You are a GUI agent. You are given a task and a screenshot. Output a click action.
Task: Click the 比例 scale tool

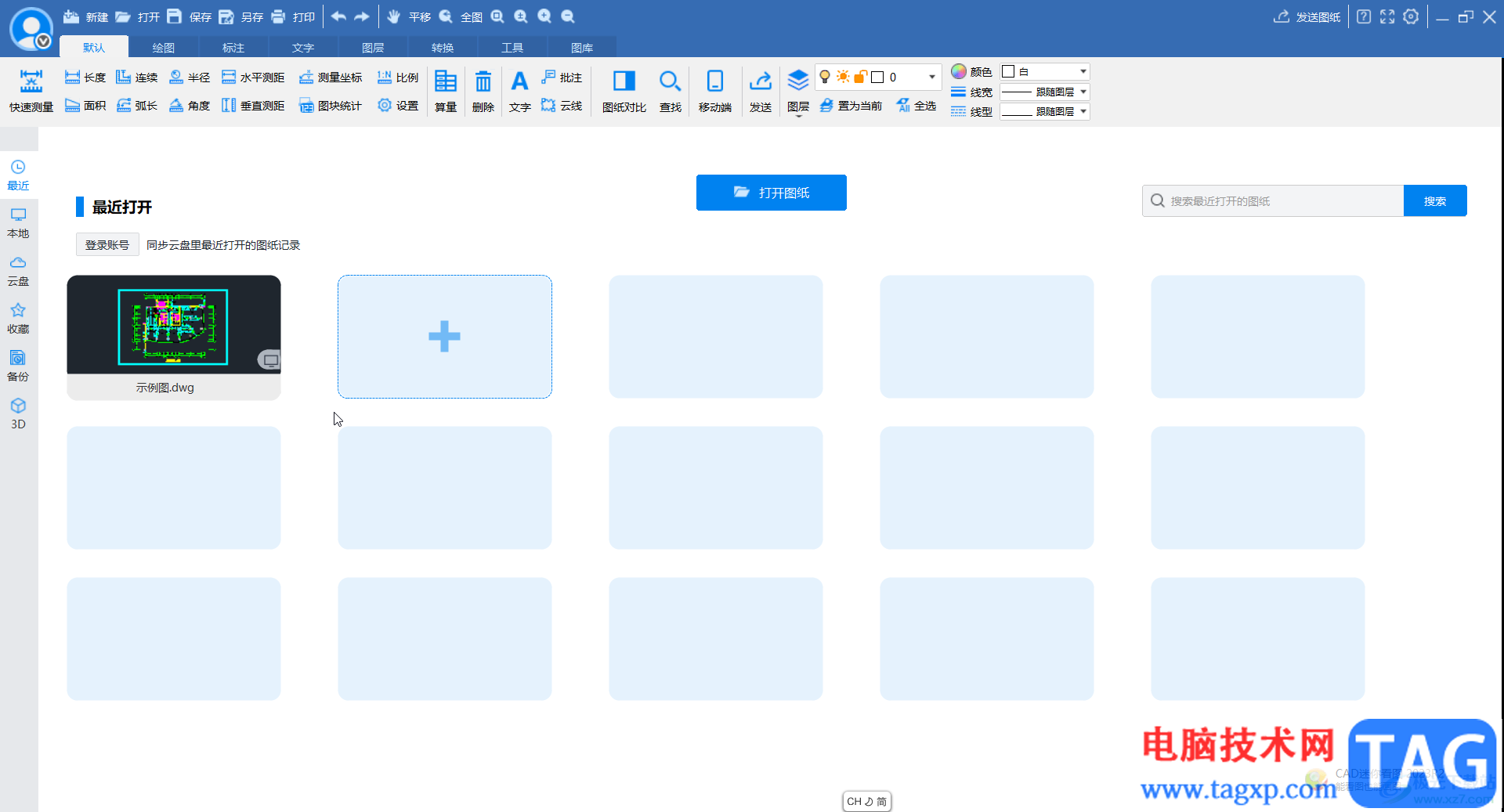397,78
